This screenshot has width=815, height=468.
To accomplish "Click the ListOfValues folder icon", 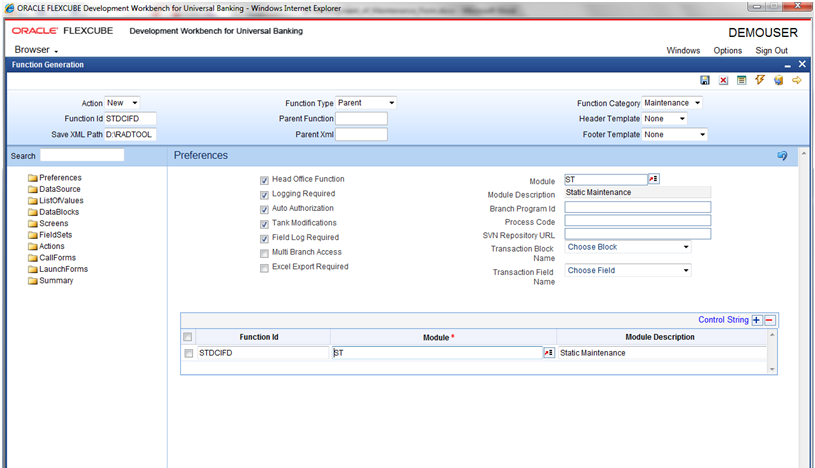I will pyautogui.click(x=33, y=201).
